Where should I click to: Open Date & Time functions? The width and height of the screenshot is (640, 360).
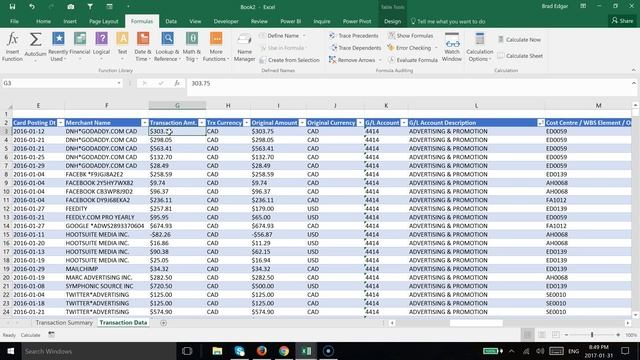(x=143, y=47)
